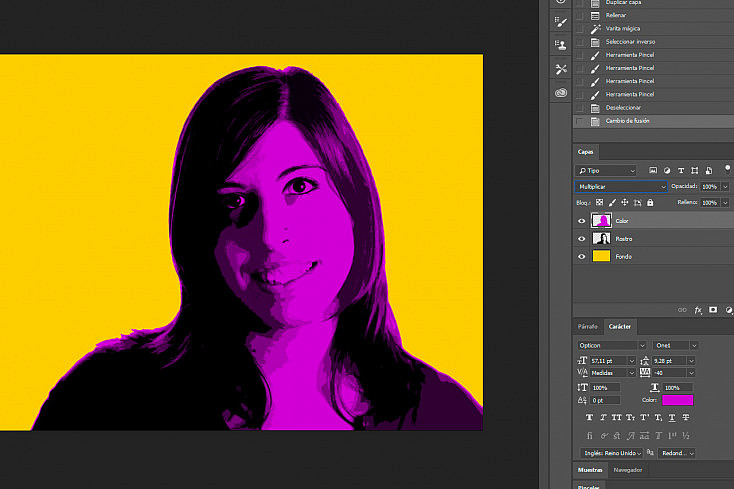Hide the Fondo layer
Image resolution: width=734 pixels, height=489 pixels.
(582, 256)
